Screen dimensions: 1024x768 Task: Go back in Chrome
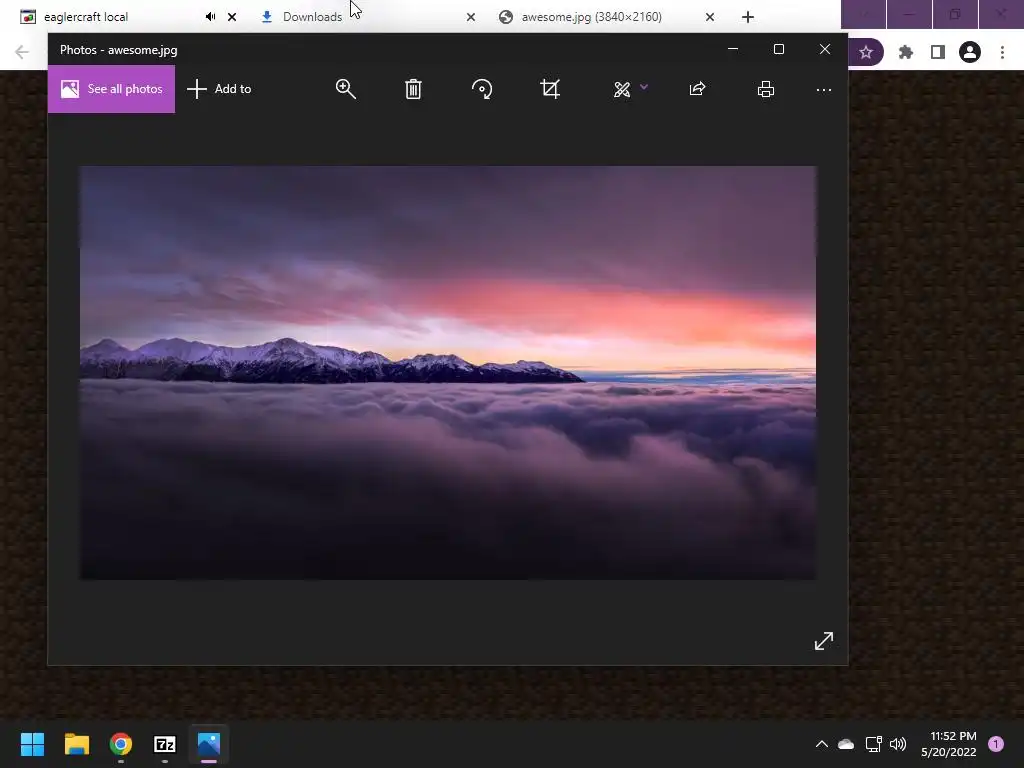click(x=22, y=52)
